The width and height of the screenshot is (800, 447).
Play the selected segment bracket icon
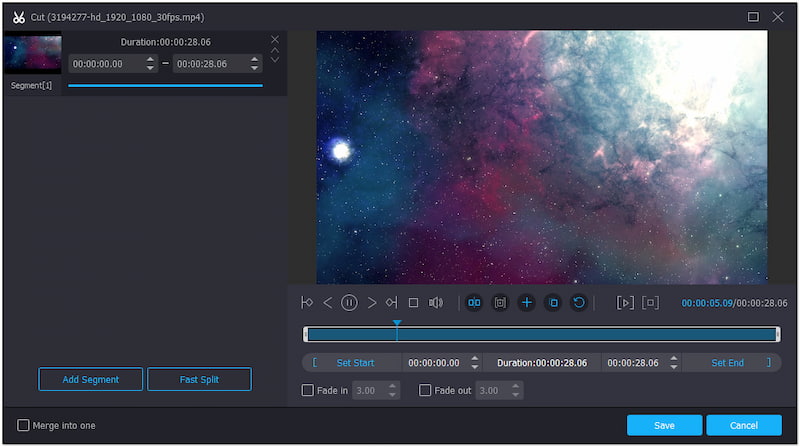pos(625,303)
